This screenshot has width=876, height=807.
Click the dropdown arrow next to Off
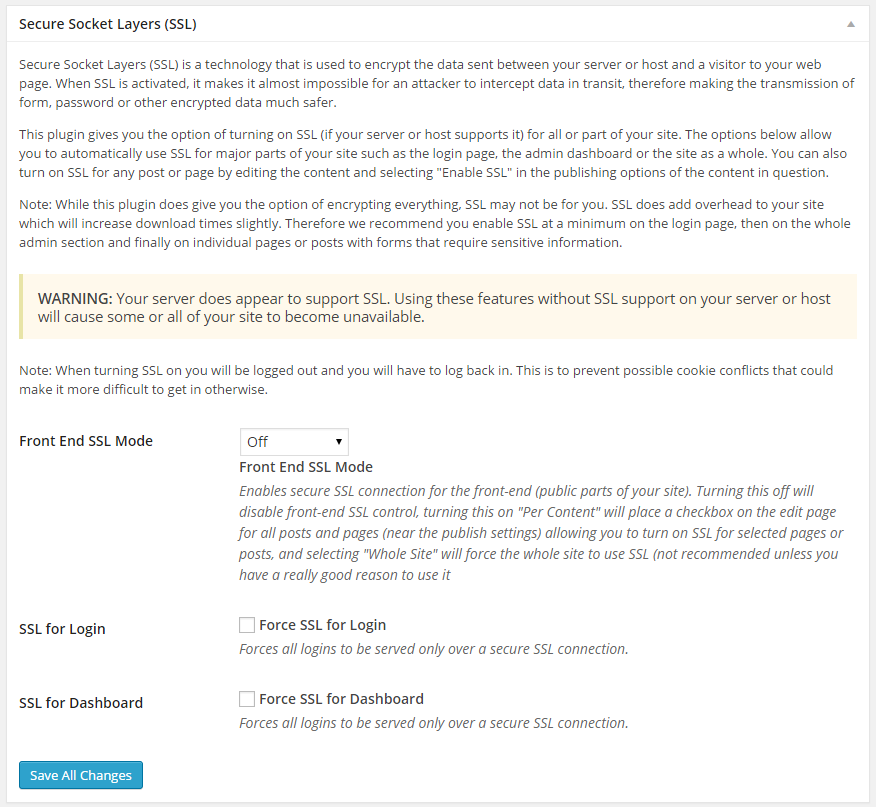pos(340,441)
